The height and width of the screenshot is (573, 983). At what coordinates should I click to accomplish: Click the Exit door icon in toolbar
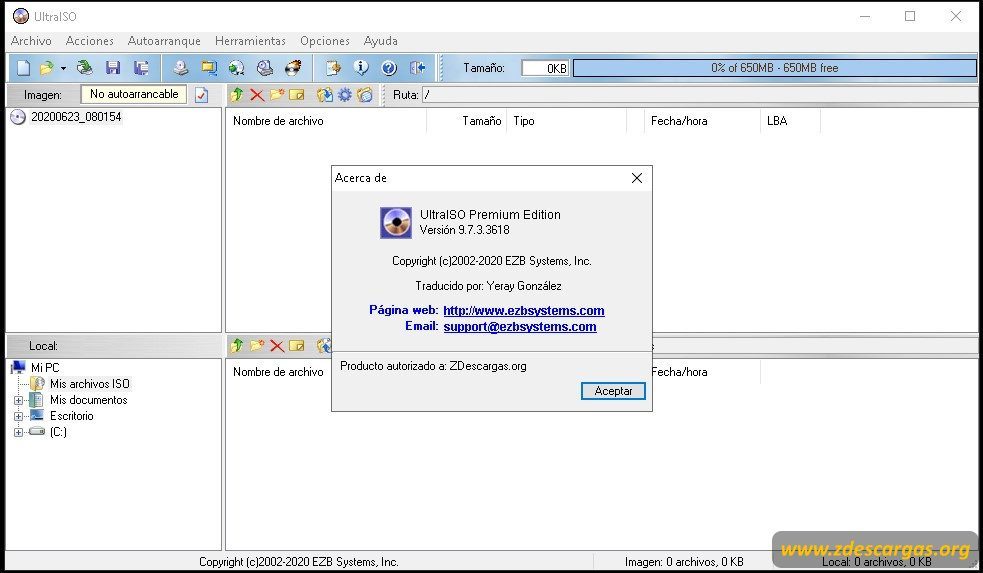[x=418, y=68]
